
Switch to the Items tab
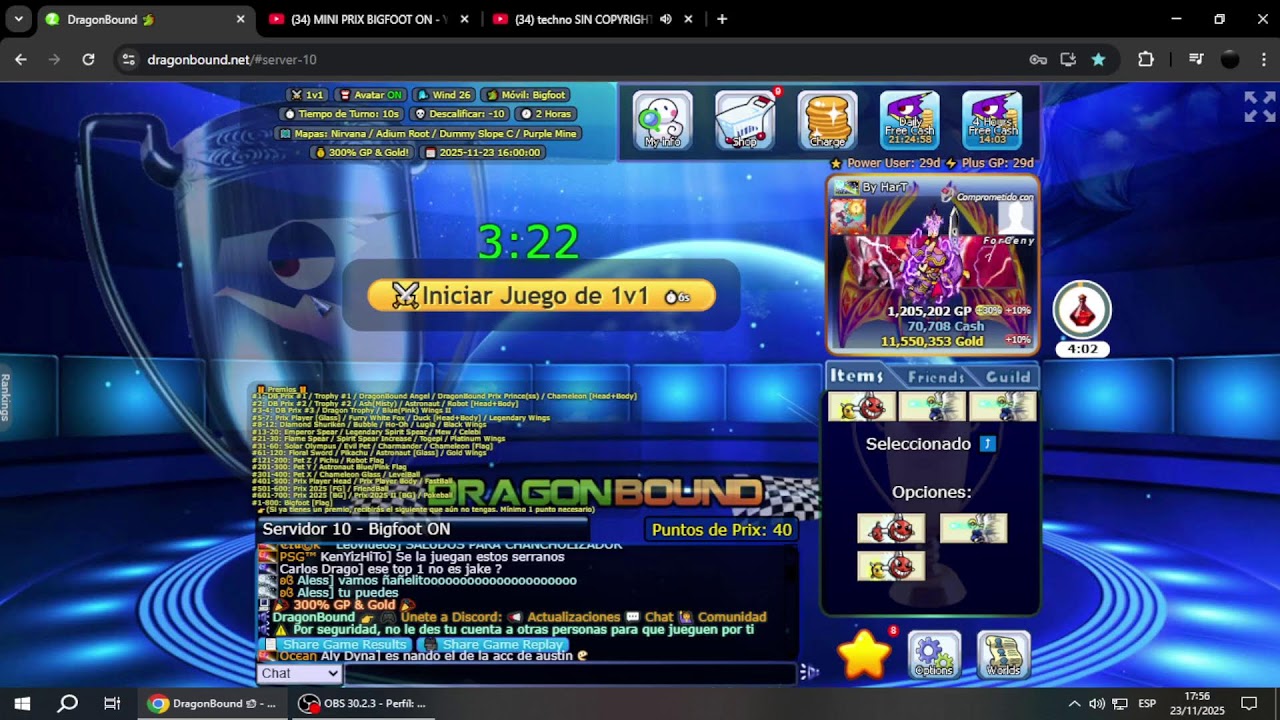(x=858, y=376)
